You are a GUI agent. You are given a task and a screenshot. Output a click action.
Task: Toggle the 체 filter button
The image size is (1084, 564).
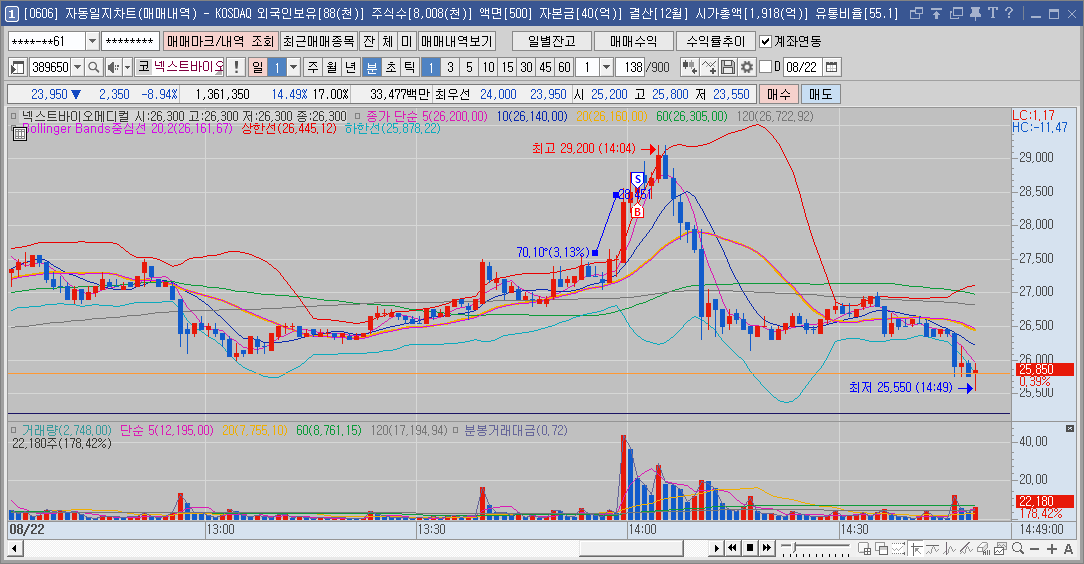tap(388, 41)
